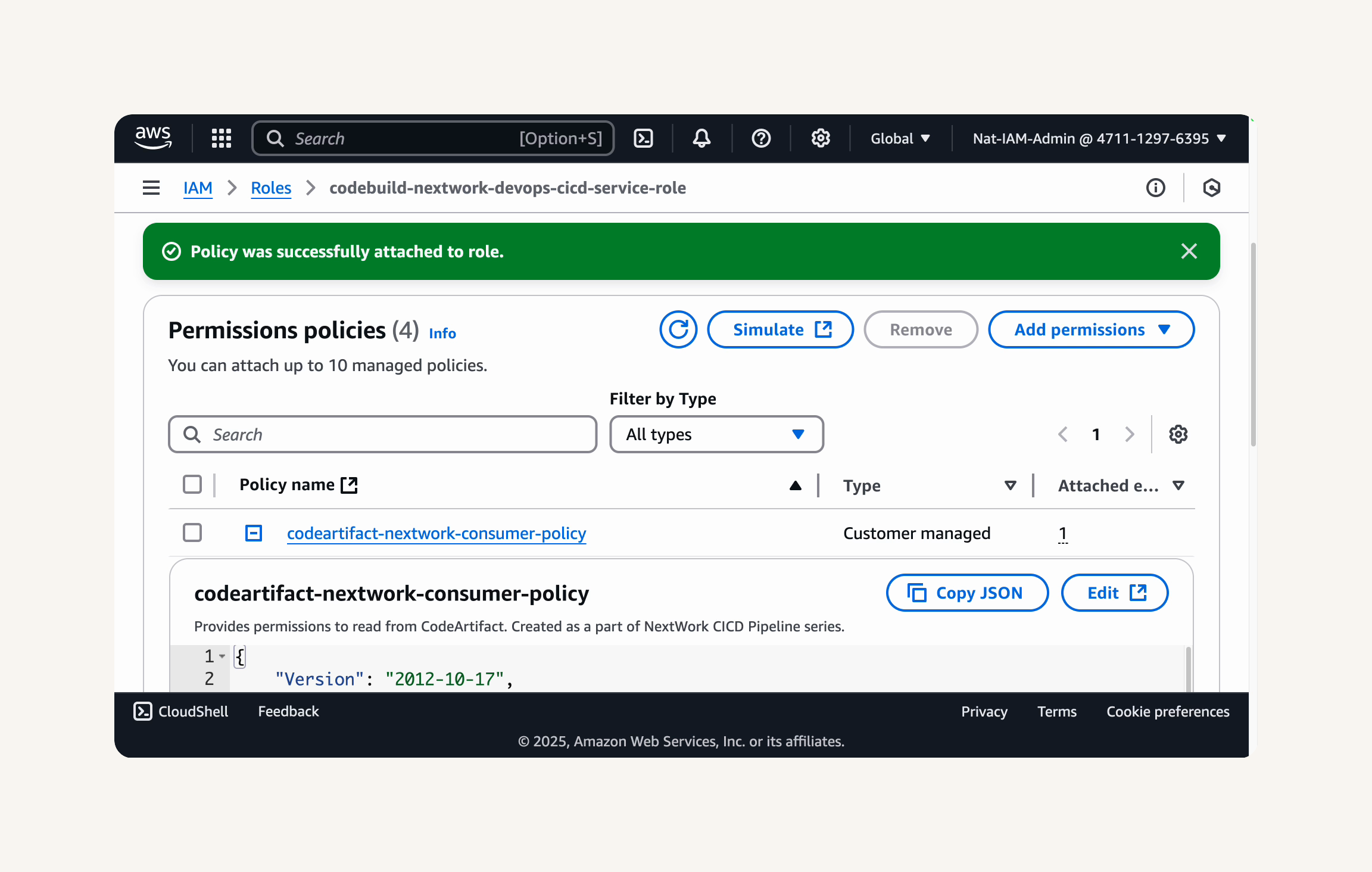The width and height of the screenshot is (1372, 872).
Task: Click the page scrollbar on the right
Action: tap(1253, 344)
